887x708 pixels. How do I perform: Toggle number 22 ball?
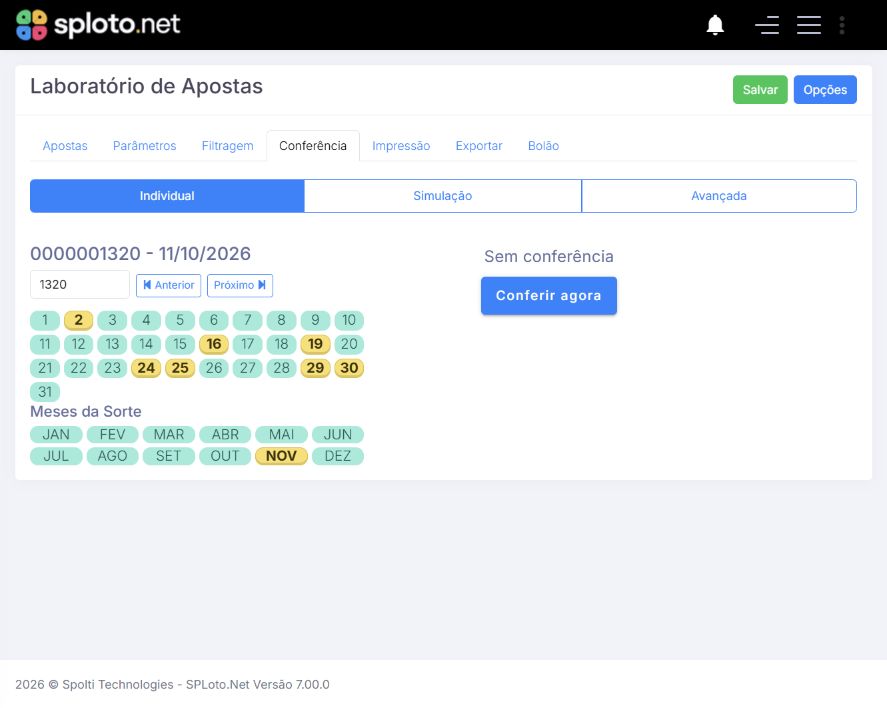coord(79,368)
